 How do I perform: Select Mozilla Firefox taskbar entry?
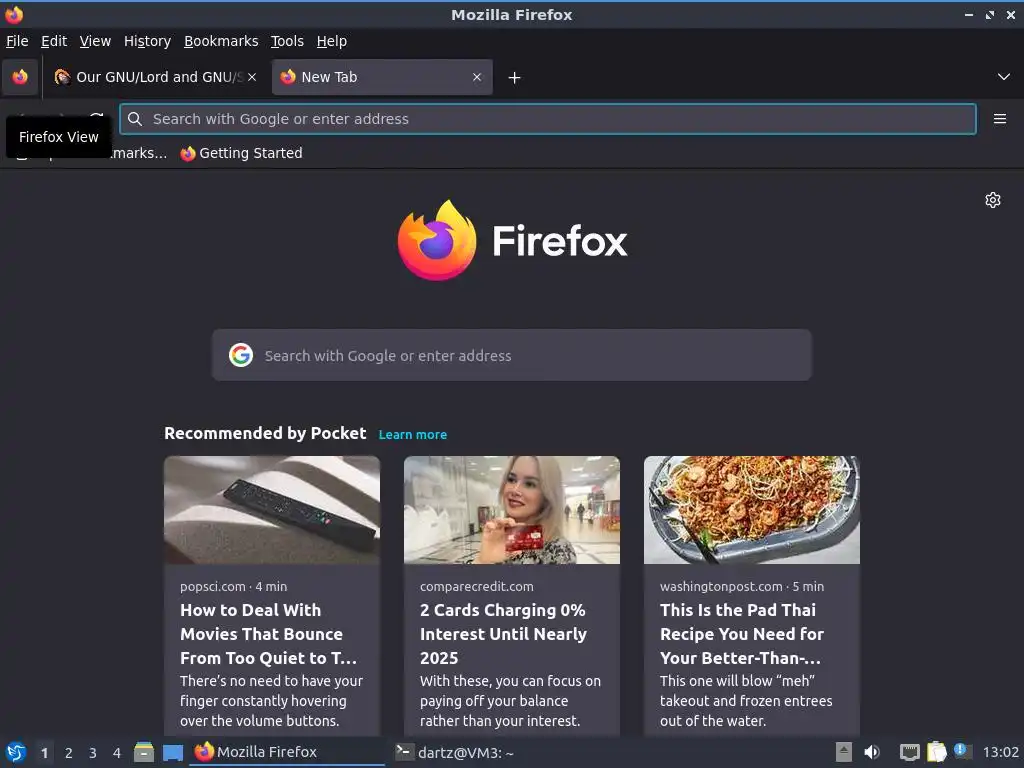tap(287, 752)
